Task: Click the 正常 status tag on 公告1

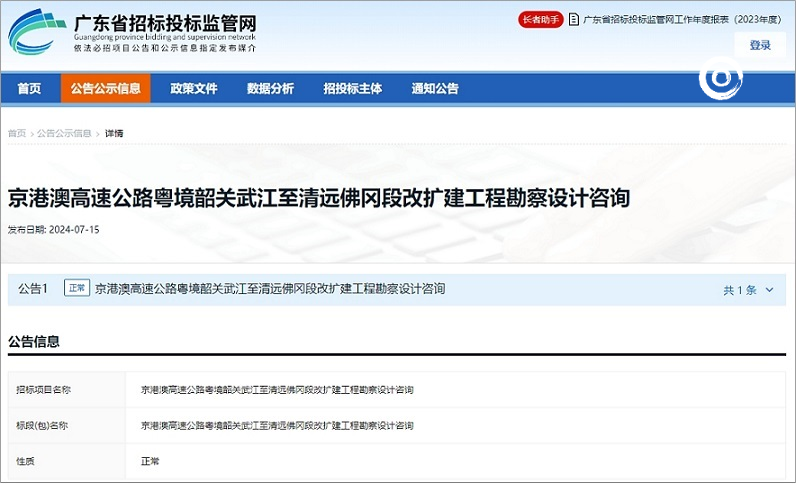Action: point(76,289)
